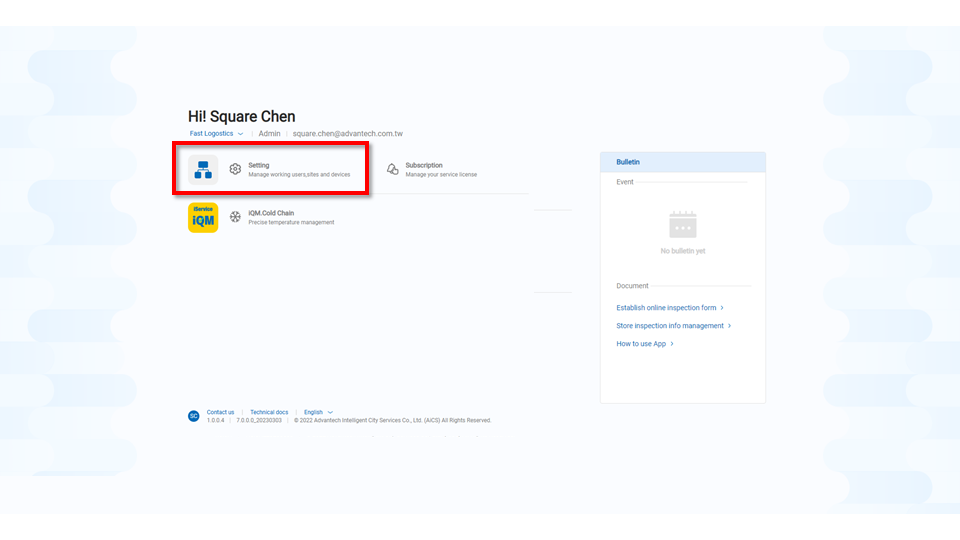Open the Technical docs link
960x540 pixels.
click(x=269, y=412)
